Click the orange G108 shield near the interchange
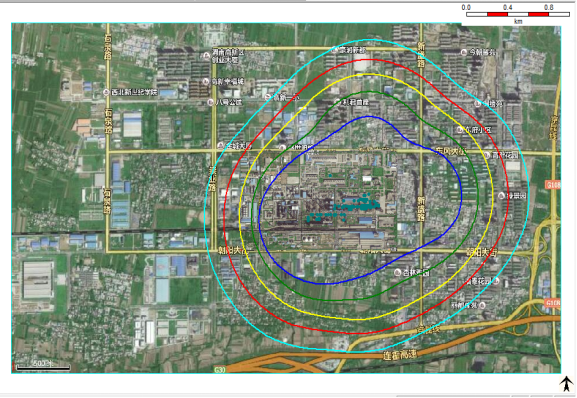Image resolution: width=577 pixels, height=398 pixels. pos(553,185)
